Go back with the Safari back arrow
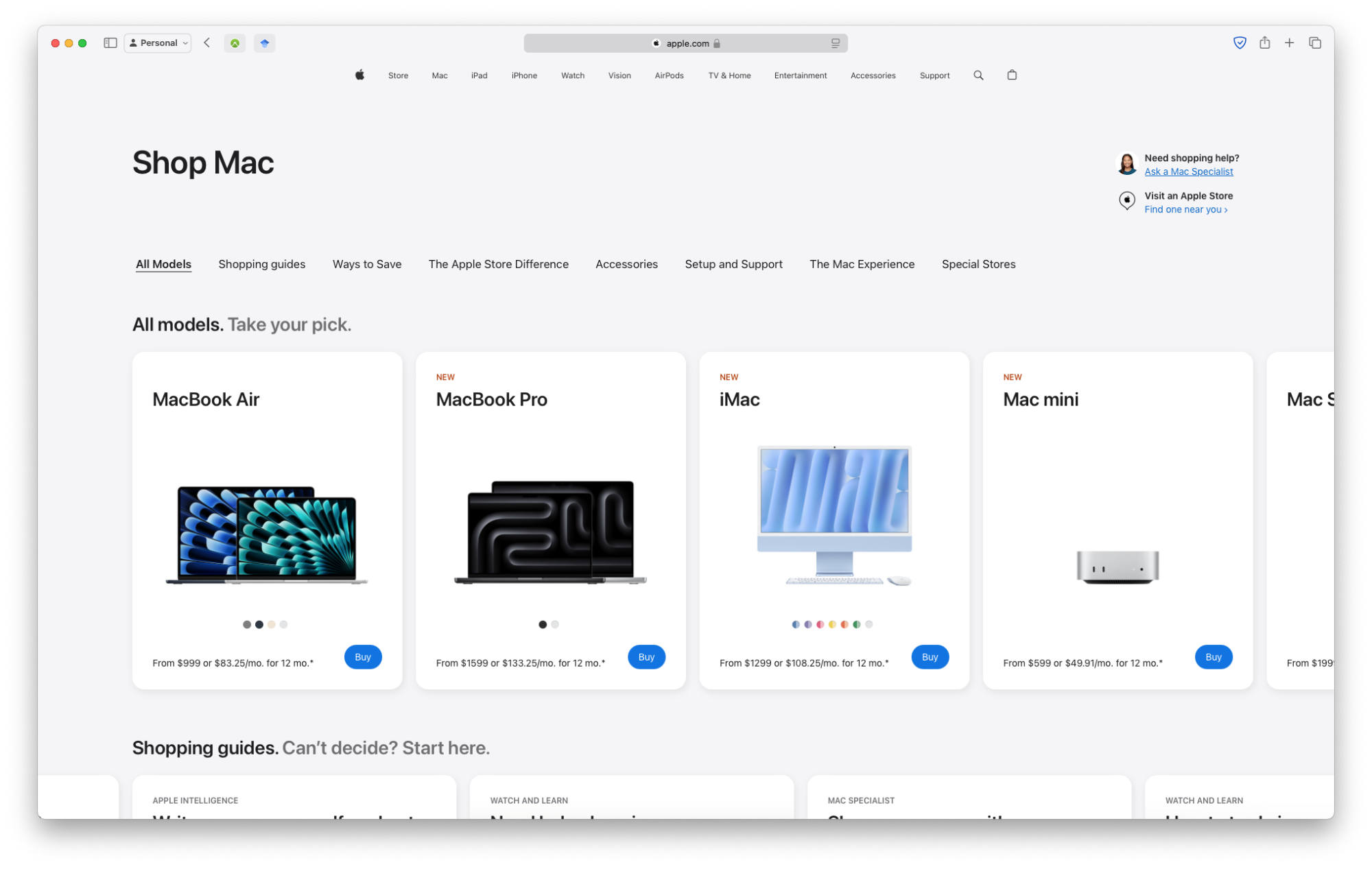 [206, 43]
